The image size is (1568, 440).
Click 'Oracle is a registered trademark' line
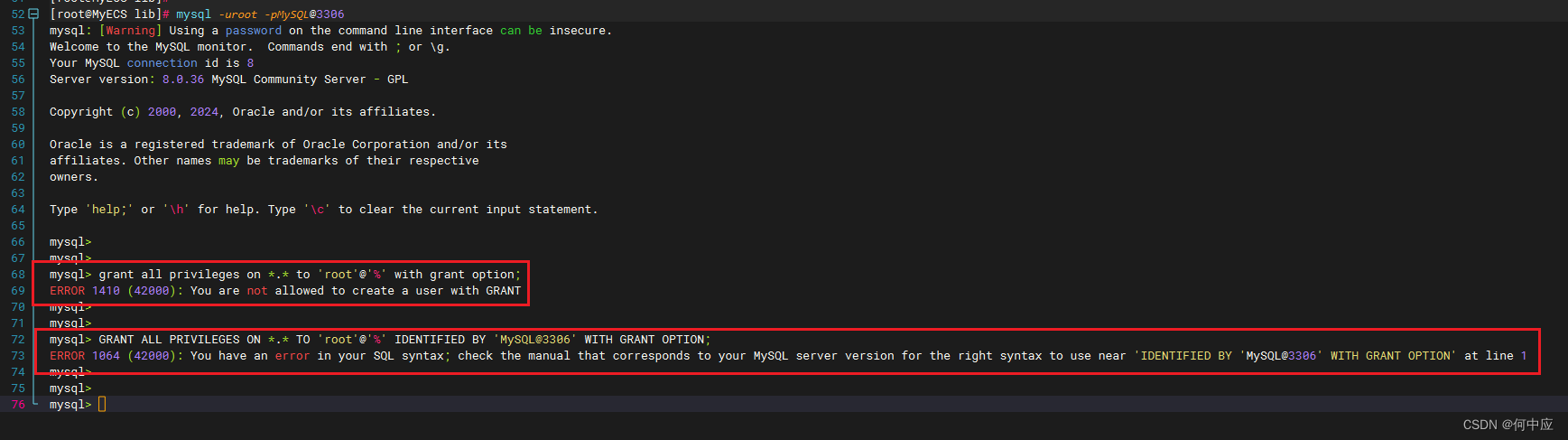278,145
